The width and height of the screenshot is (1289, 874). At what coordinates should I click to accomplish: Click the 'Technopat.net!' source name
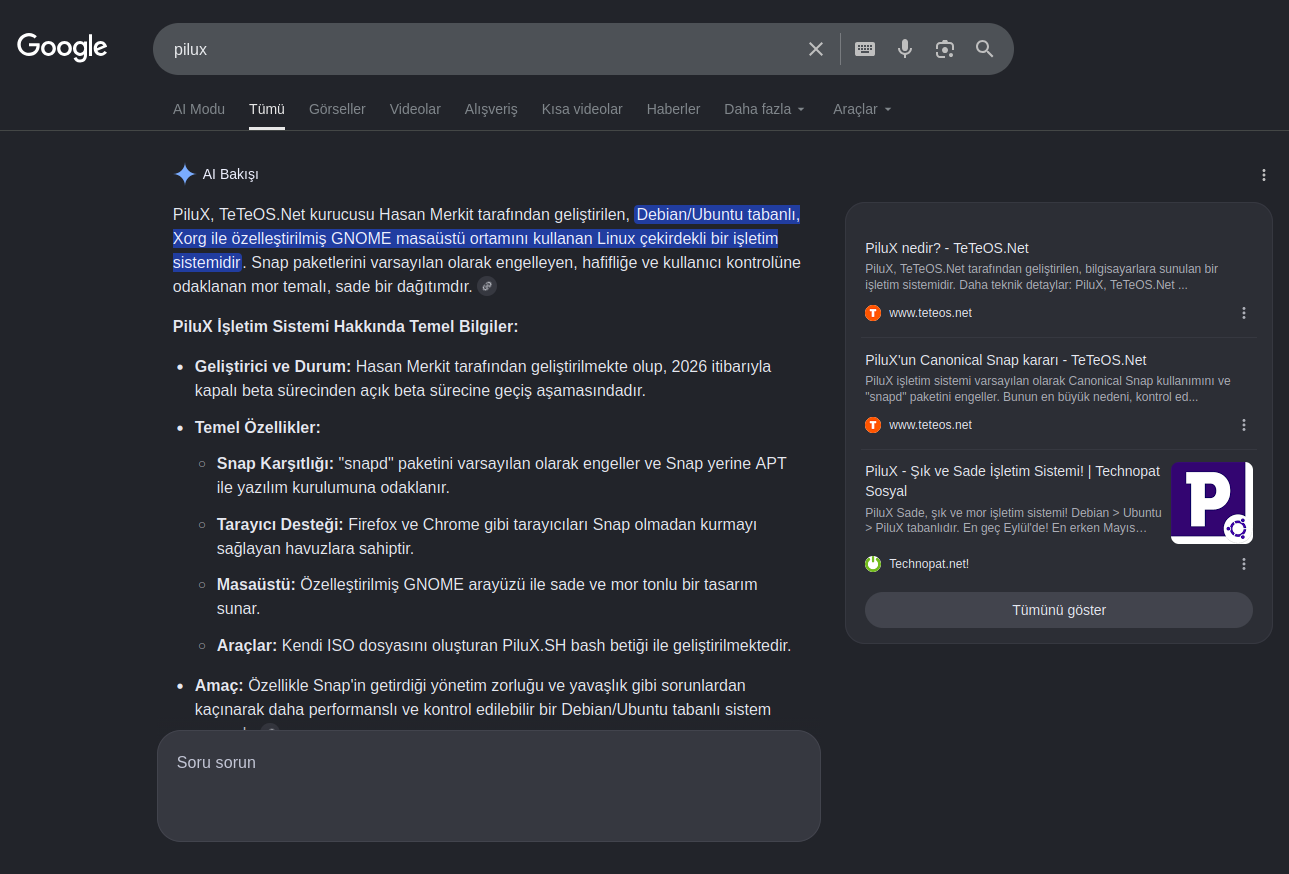point(929,564)
